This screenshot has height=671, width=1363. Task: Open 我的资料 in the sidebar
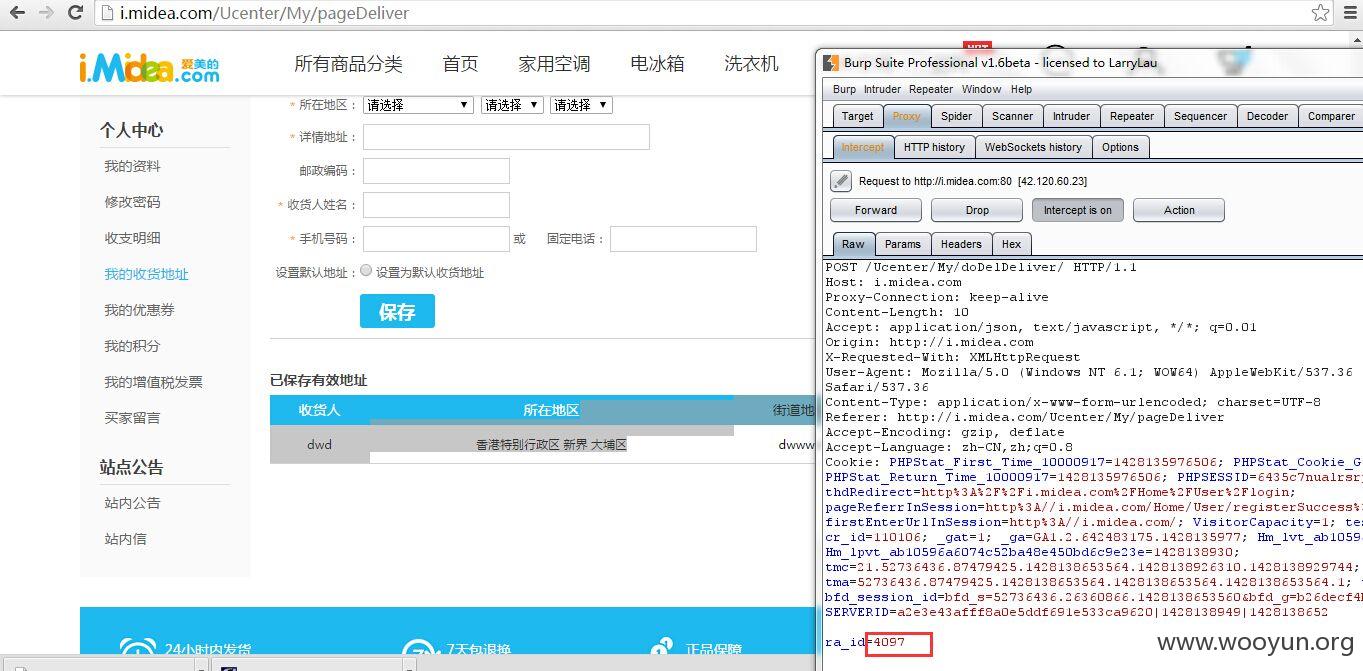132,166
